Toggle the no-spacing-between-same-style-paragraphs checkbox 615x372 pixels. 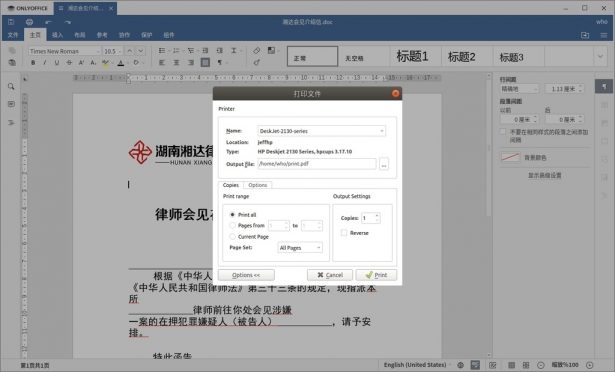point(502,132)
